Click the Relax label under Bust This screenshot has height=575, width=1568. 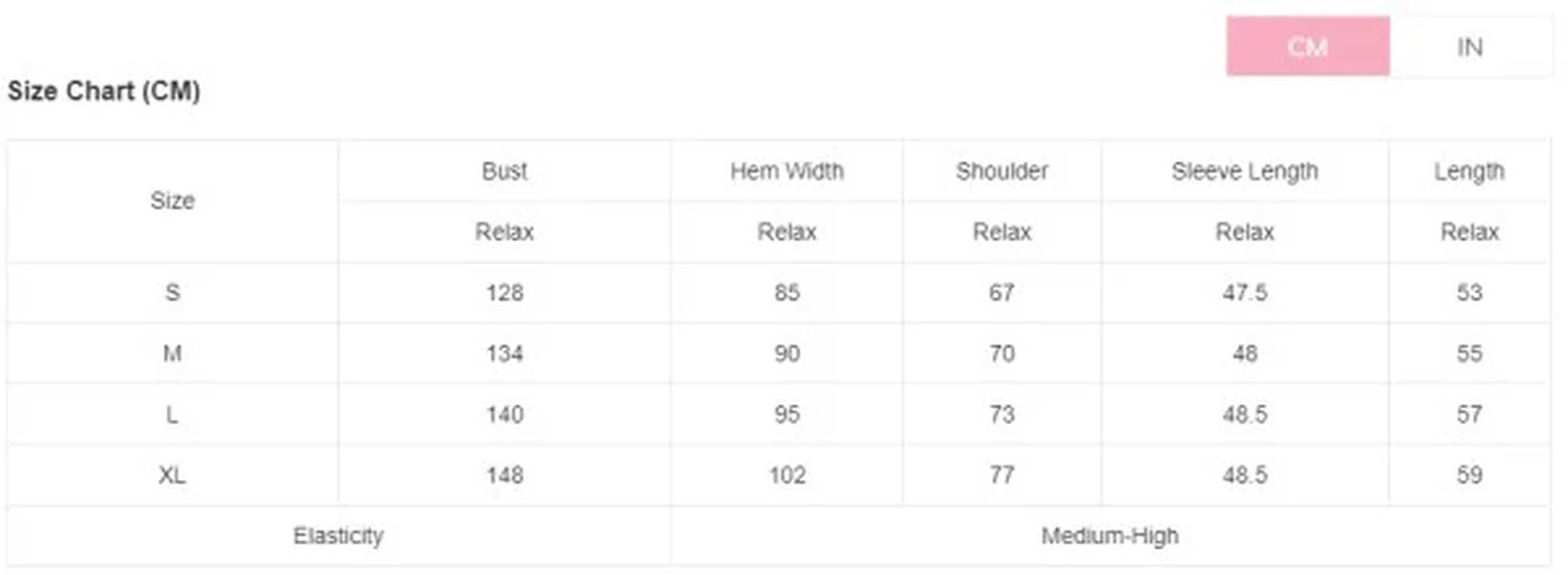point(504,232)
